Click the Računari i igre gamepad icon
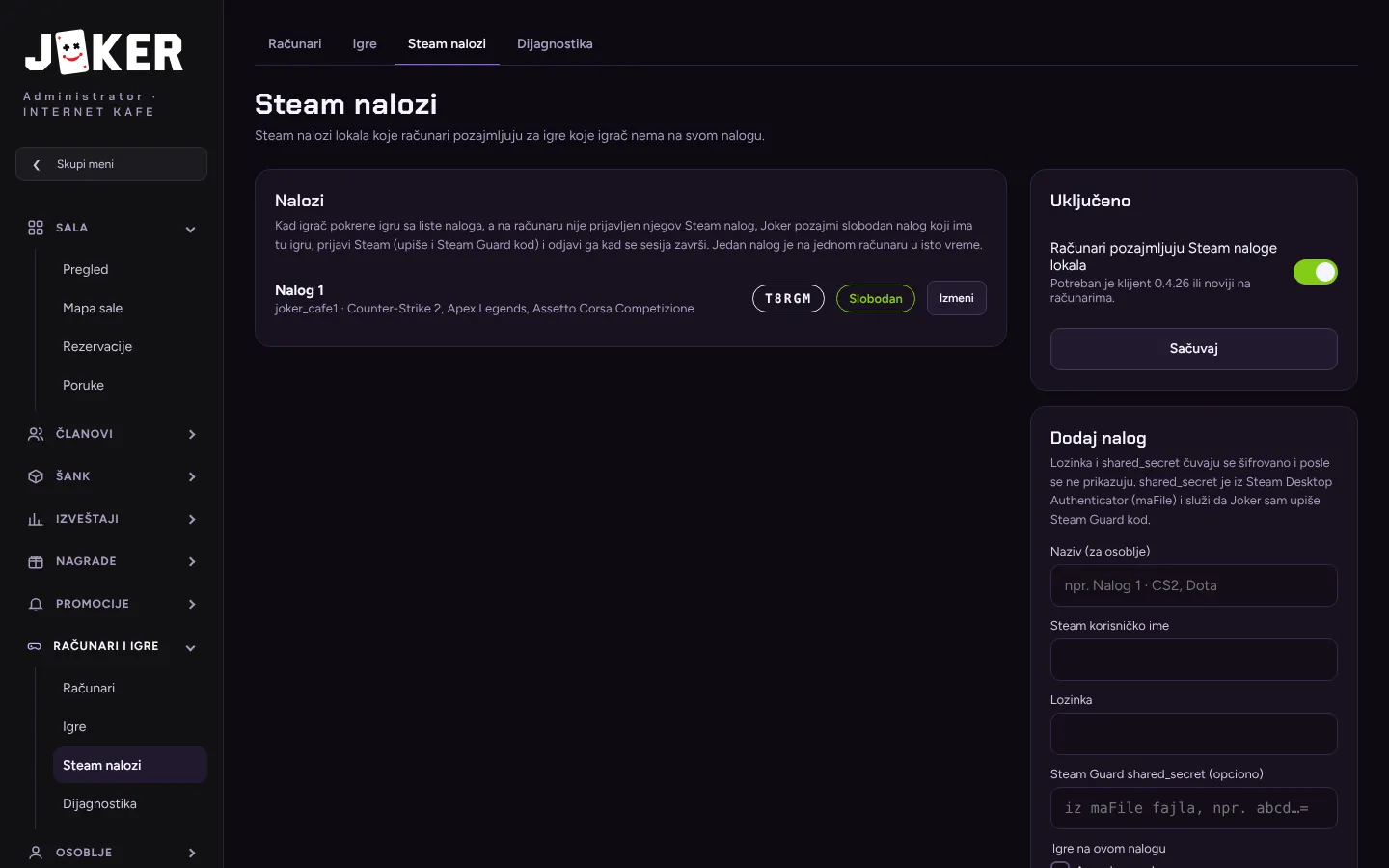1389x868 pixels. click(35, 646)
